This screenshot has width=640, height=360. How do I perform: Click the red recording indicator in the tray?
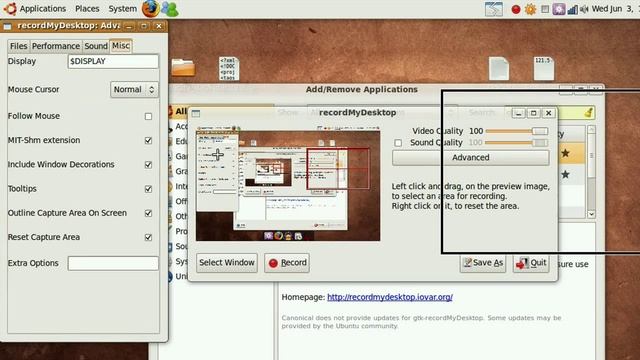516,9
